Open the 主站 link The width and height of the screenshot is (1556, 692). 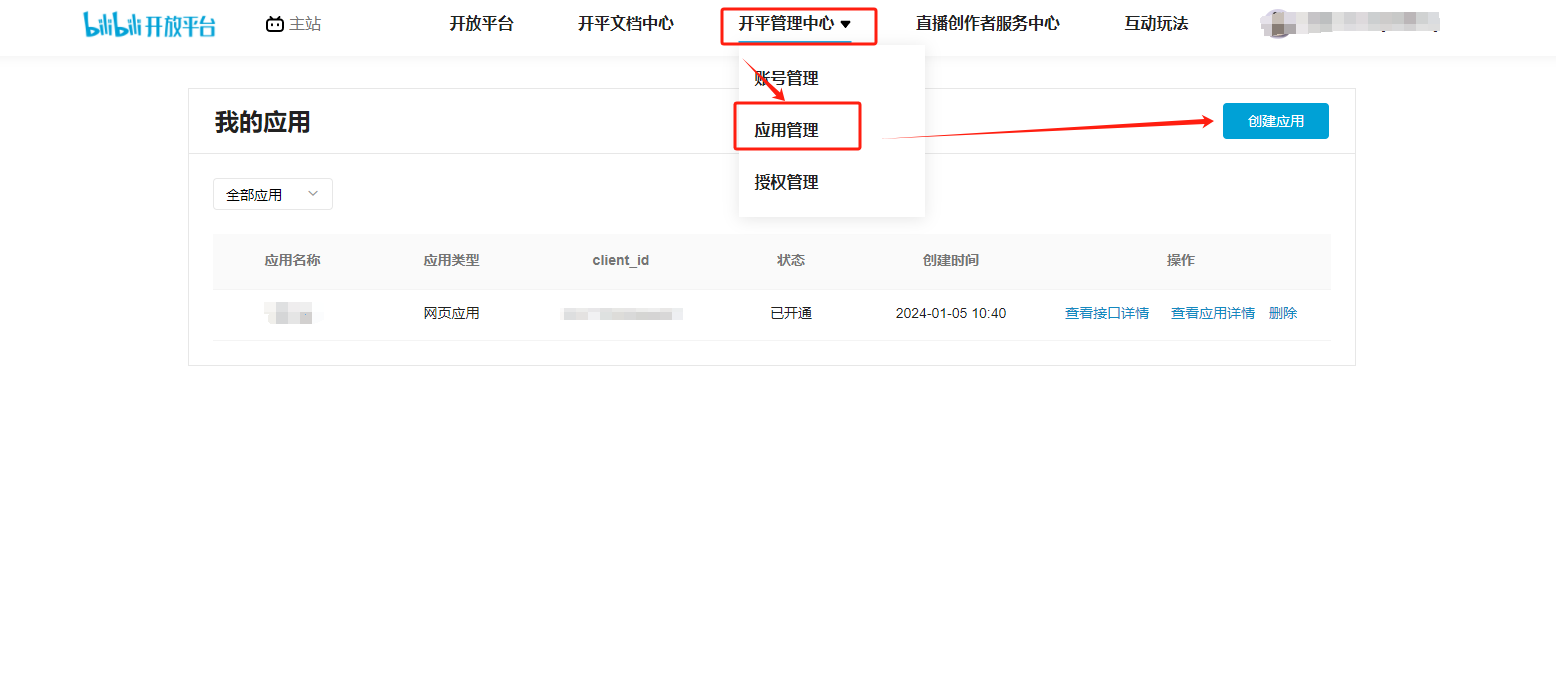(x=305, y=24)
